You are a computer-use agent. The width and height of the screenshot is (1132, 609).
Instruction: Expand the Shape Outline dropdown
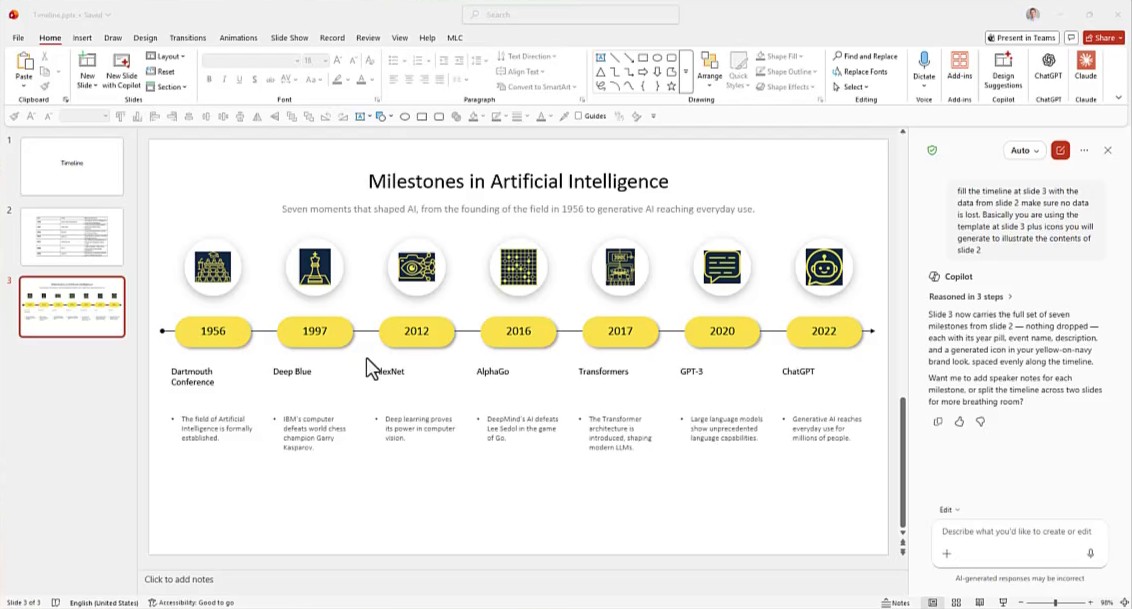pyautogui.click(x=786, y=71)
